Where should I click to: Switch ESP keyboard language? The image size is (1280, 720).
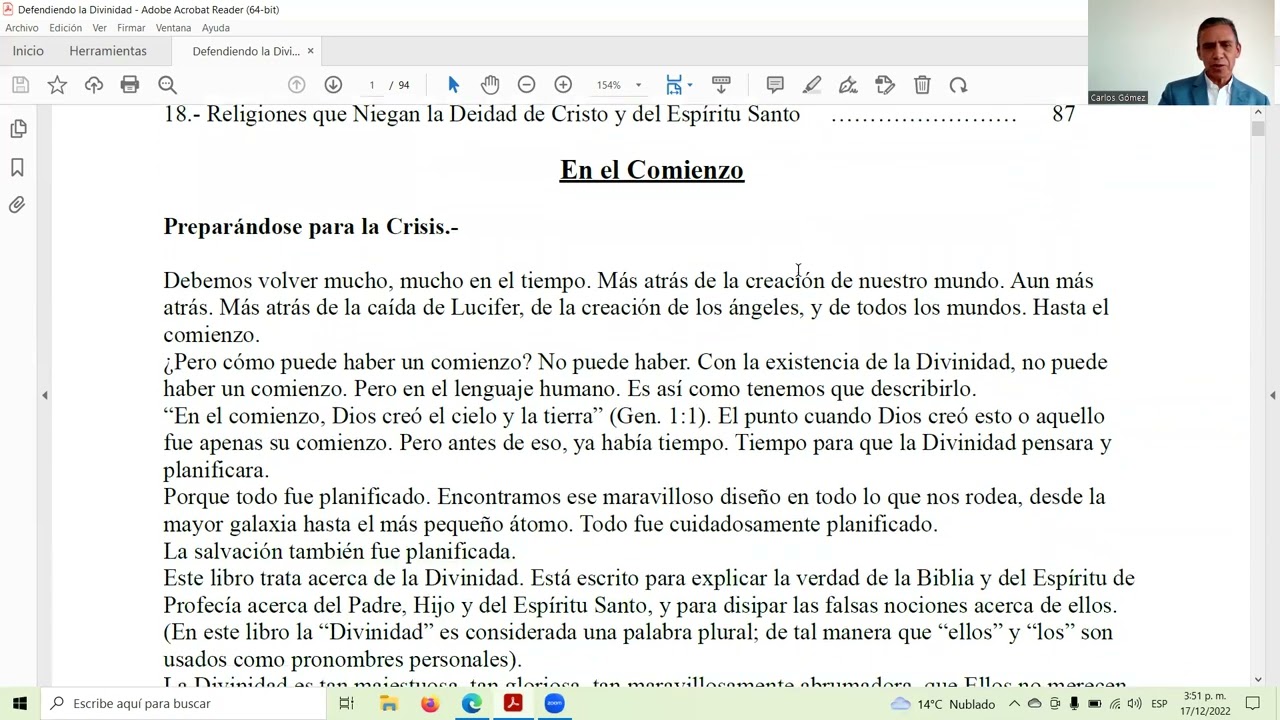click(x=1159, y=703)
